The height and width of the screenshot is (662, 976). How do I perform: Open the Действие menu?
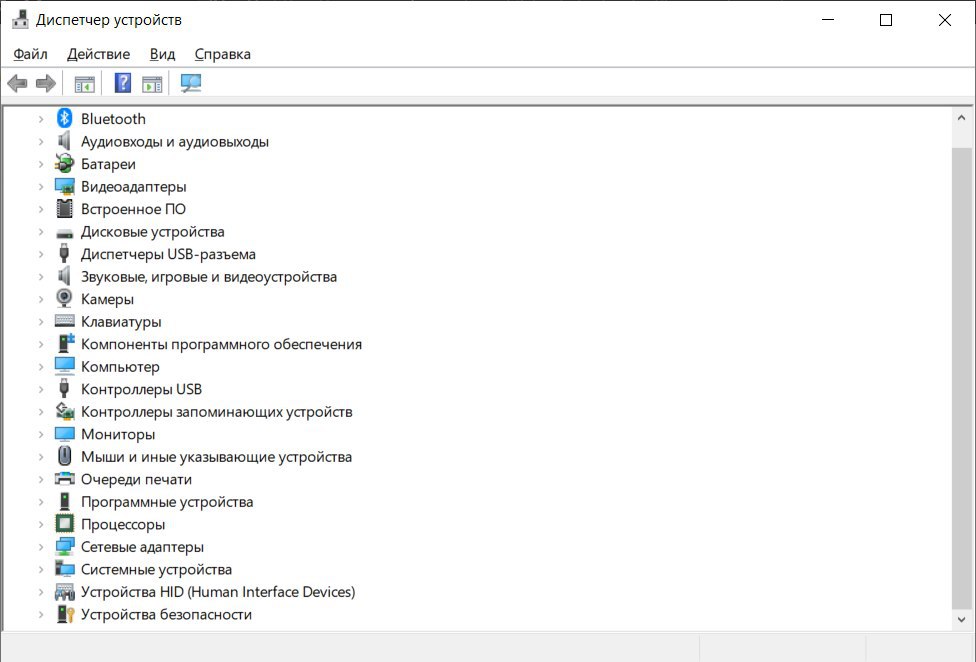point(98,54)
